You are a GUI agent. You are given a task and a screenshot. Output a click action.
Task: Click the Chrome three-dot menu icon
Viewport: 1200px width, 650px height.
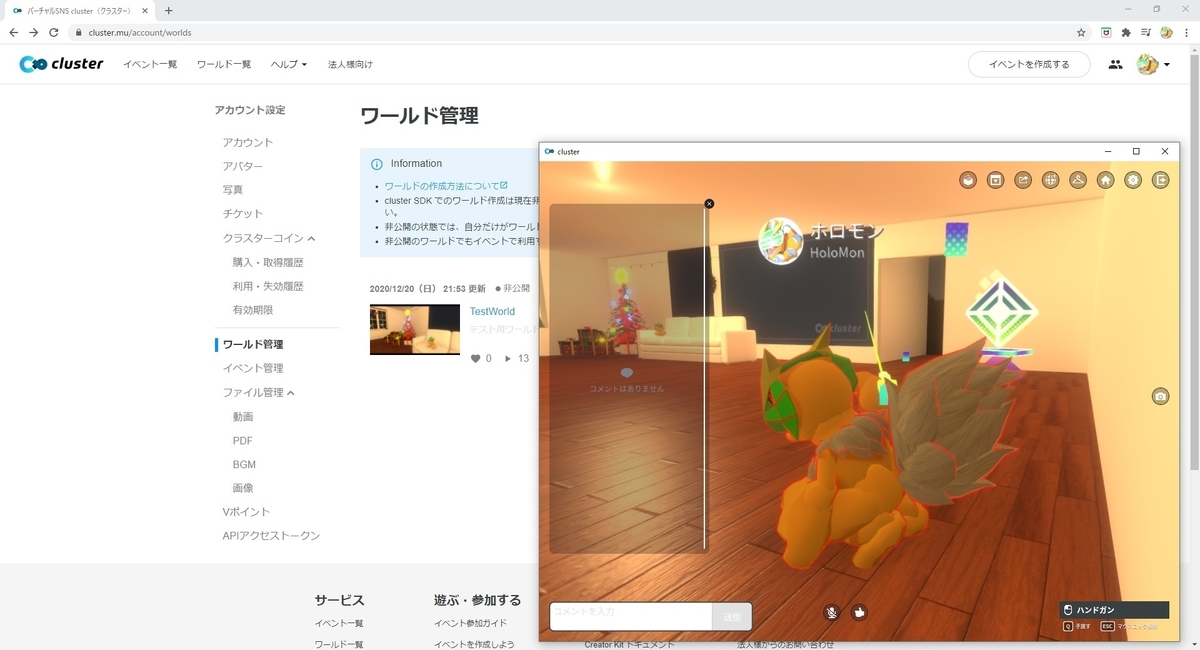(x=1186, y=32)
